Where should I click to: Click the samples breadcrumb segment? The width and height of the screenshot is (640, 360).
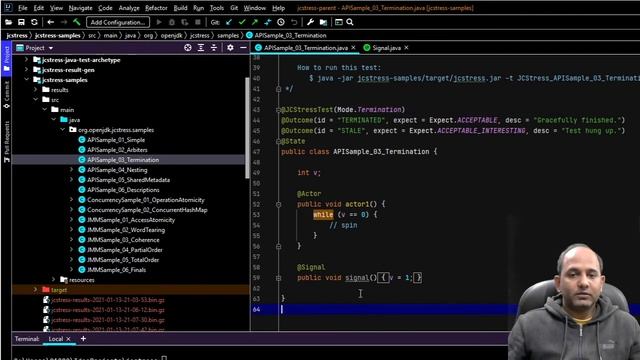pyautogui.click(x=228, y=36)
